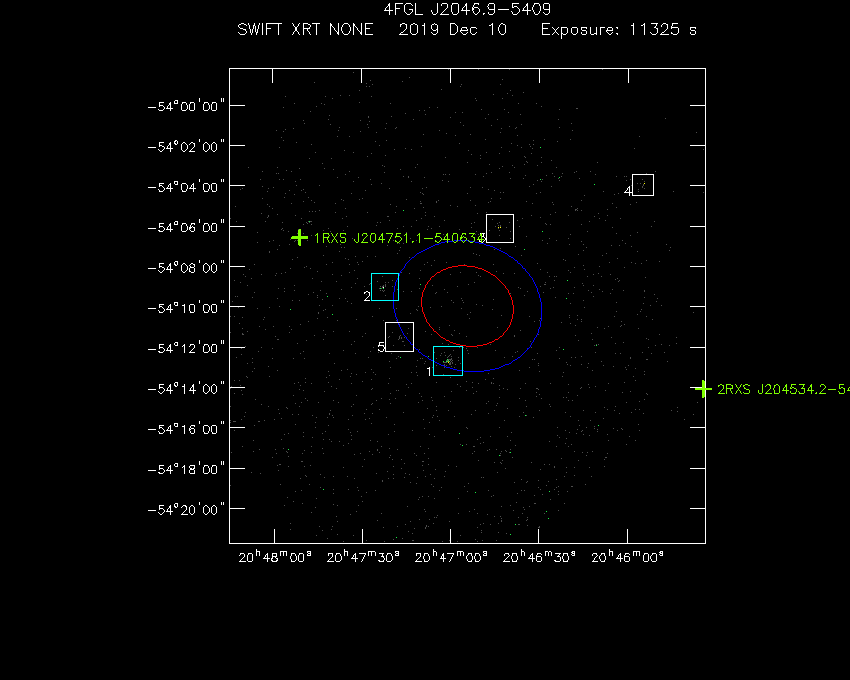
Task: Select the SWIFT XRT NONE header text
Action: tap(305, 29)
